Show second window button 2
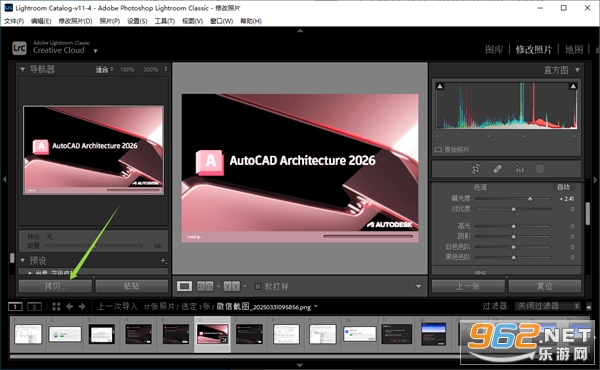This screenshot has width=600, height=370. tap(34, 306)
